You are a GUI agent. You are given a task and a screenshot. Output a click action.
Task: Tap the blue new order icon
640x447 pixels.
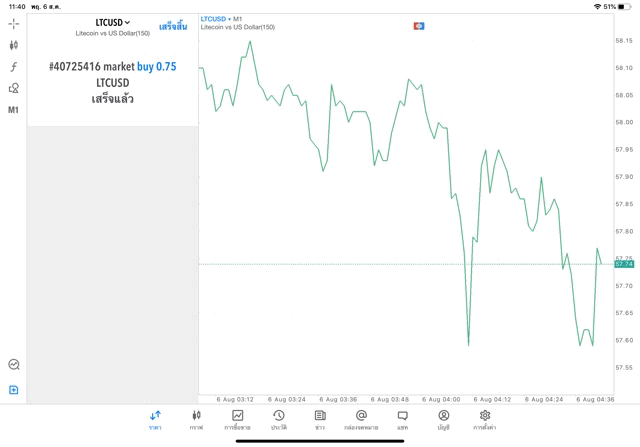(x=14, y=390)
